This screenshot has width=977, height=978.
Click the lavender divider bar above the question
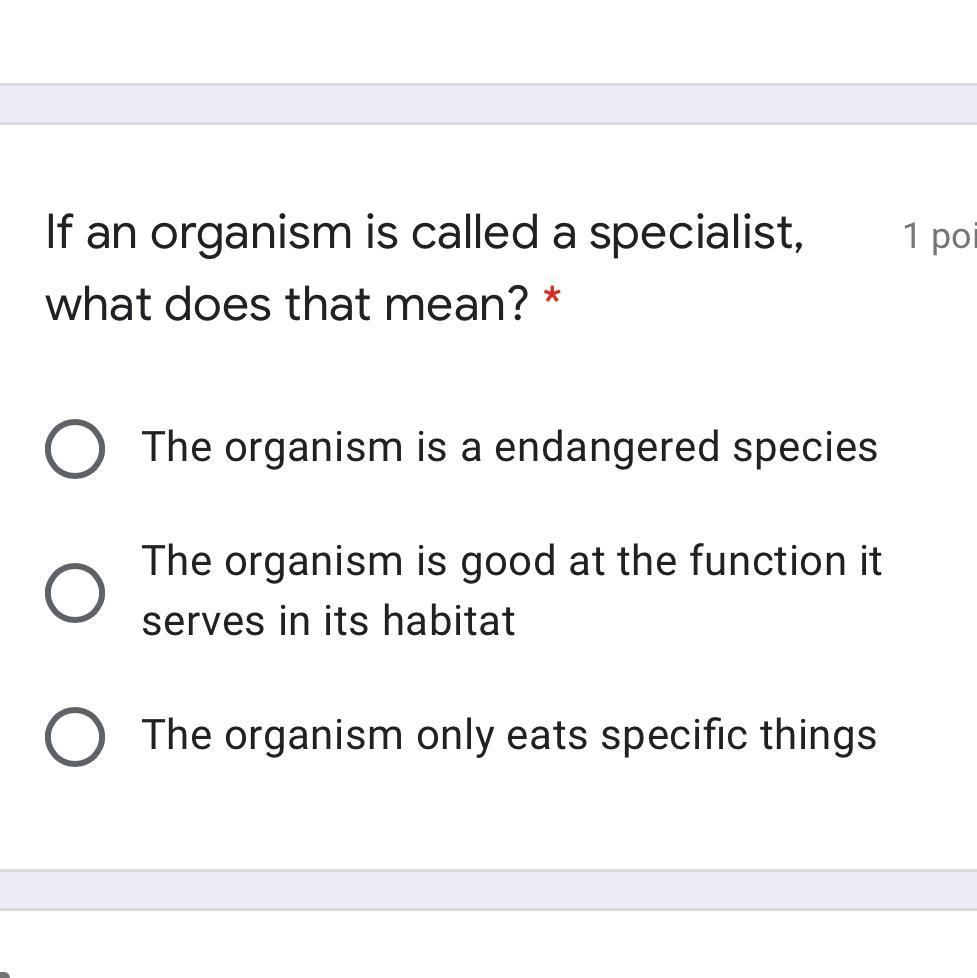(x=488, y=104)
